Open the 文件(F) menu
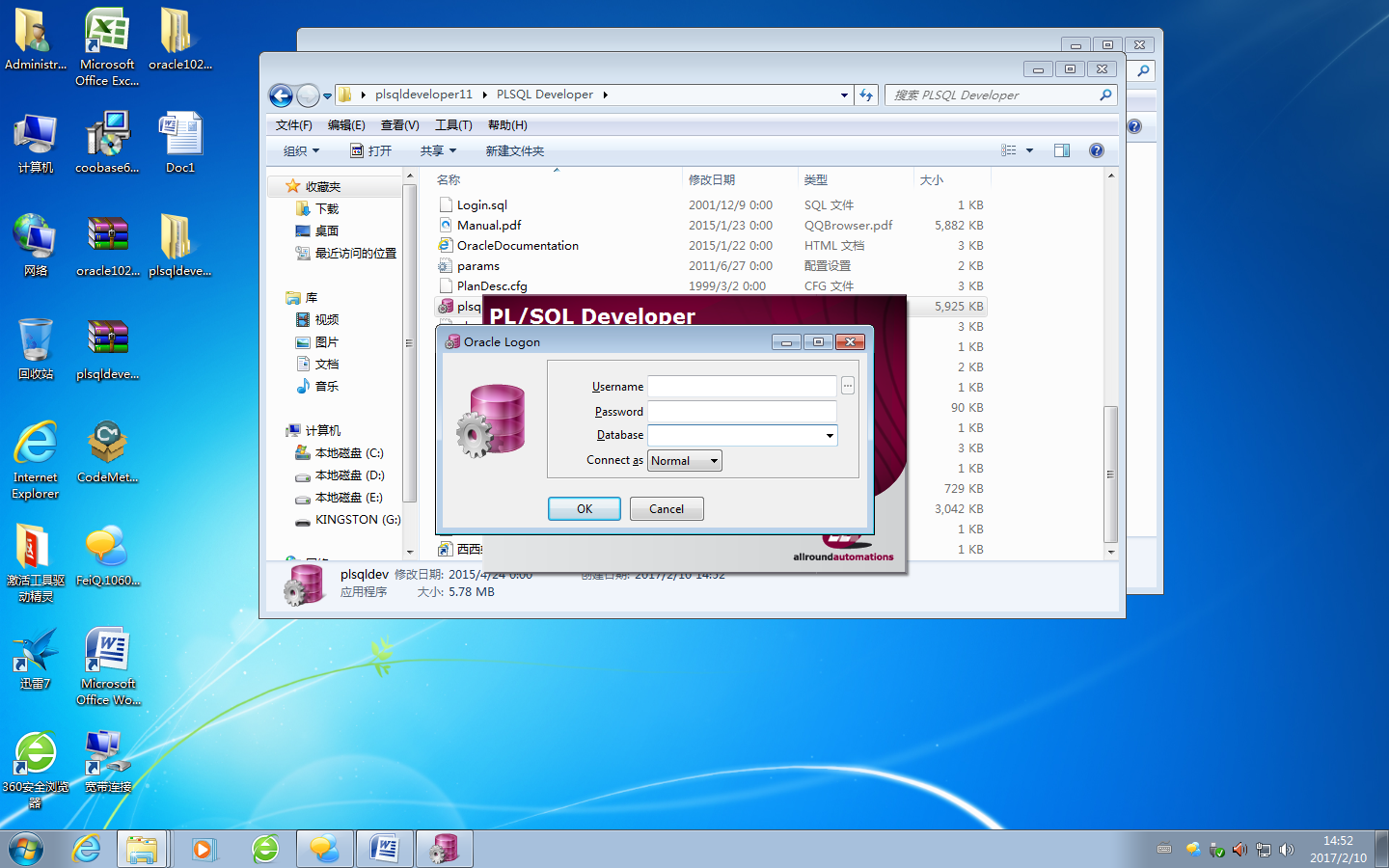 [x=293, y=125]
